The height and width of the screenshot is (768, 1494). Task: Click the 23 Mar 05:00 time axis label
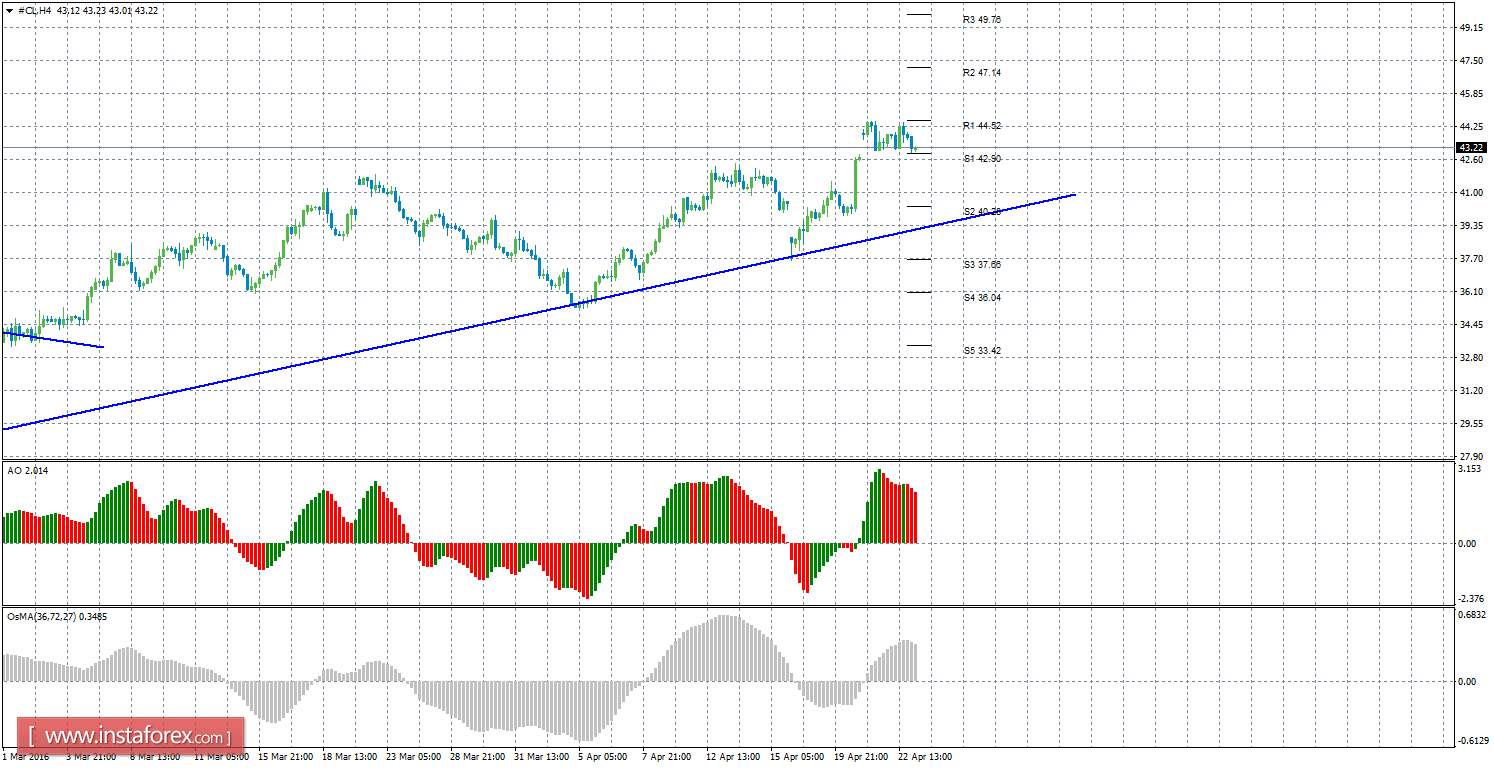click(413, 757)
